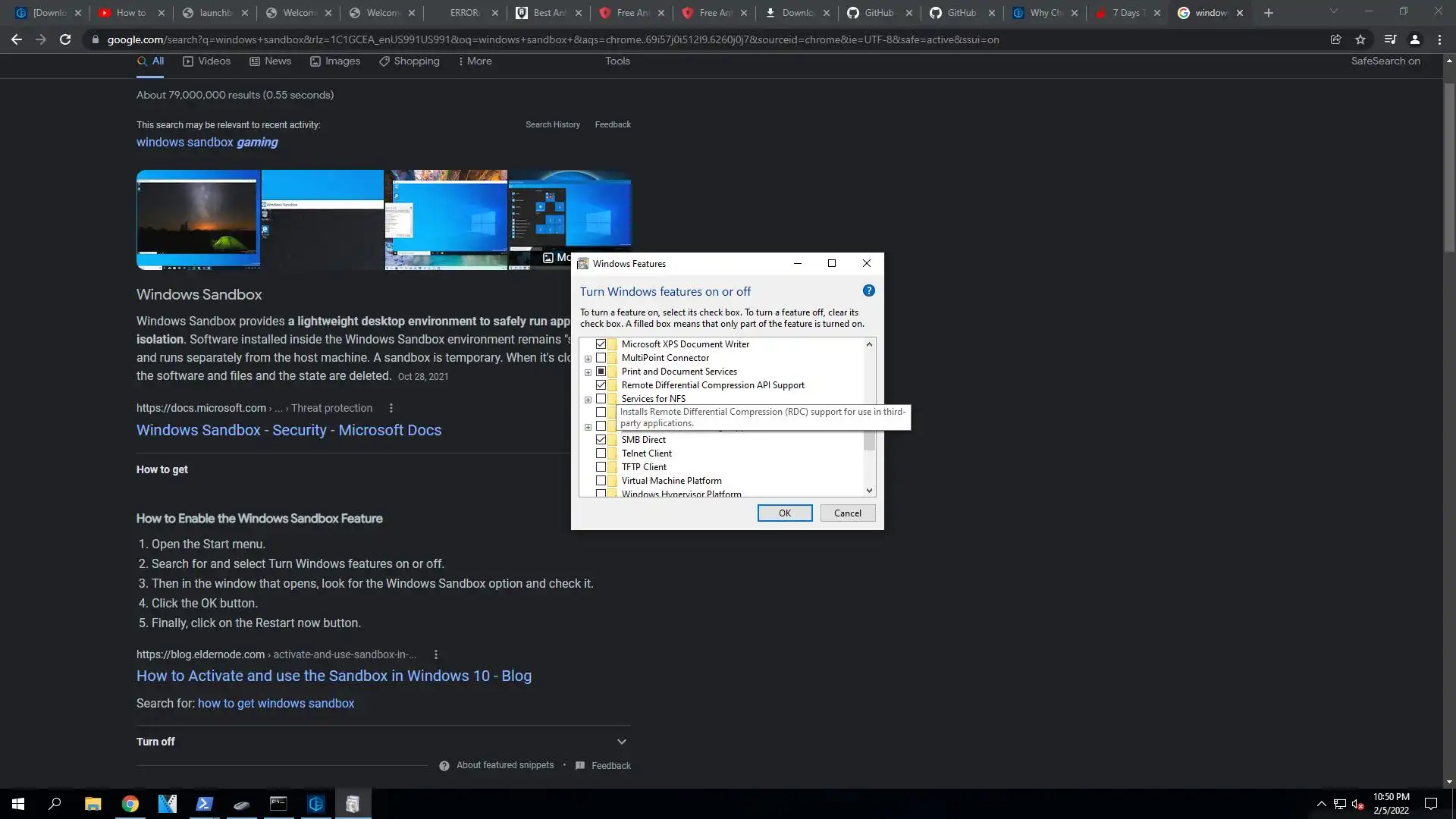Bookmark this page with star icon
The image size is (1456, 819).
click(1360, 39)
